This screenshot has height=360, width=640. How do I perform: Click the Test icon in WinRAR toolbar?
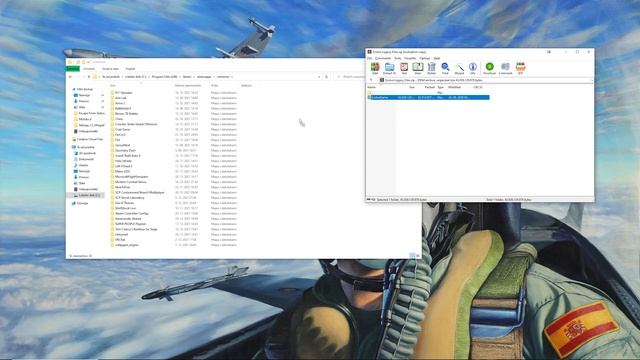[x=404, y=68]
